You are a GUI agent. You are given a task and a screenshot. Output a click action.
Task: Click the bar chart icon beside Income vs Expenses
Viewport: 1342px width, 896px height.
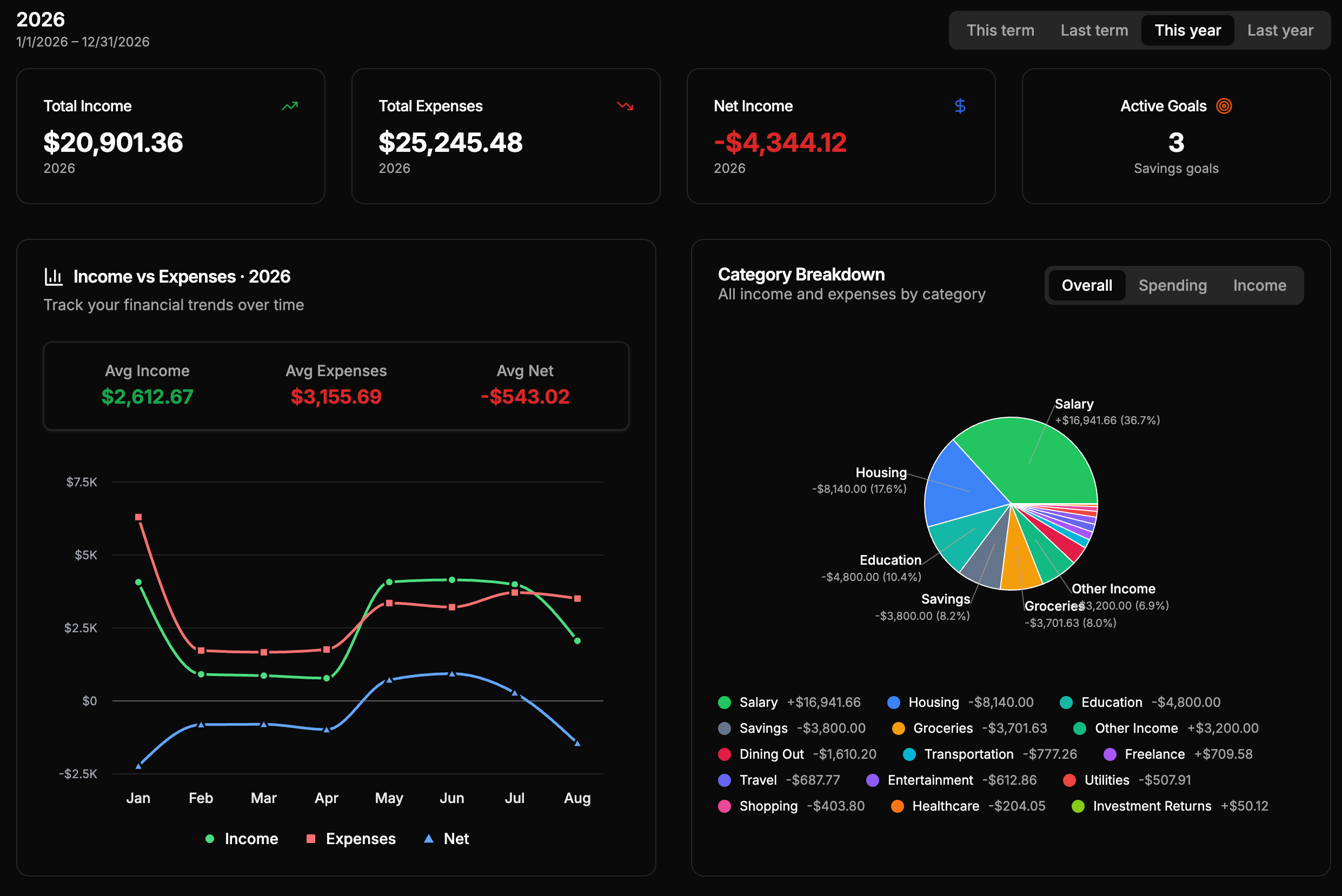[54, 277]
